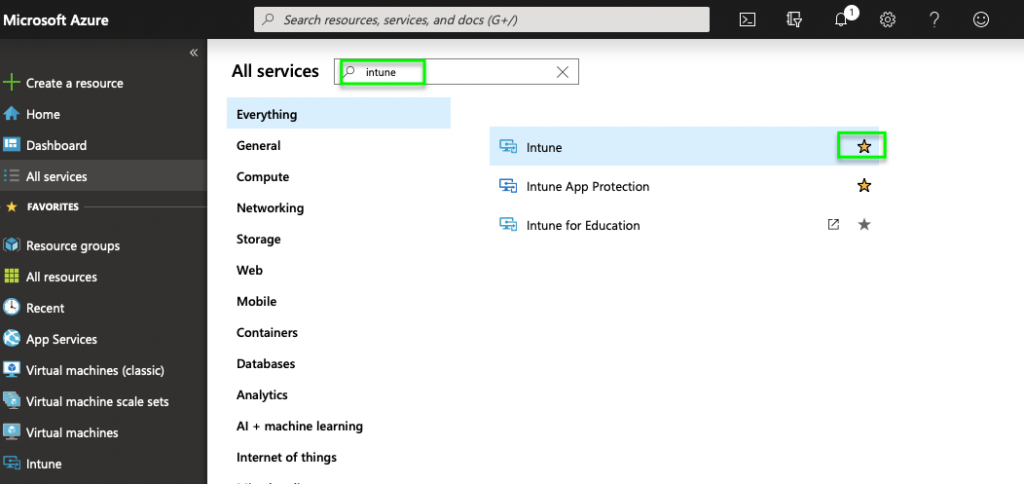This screenshot has width=1024, height=484.
Task: Select the Compute category
Action: 263,177
